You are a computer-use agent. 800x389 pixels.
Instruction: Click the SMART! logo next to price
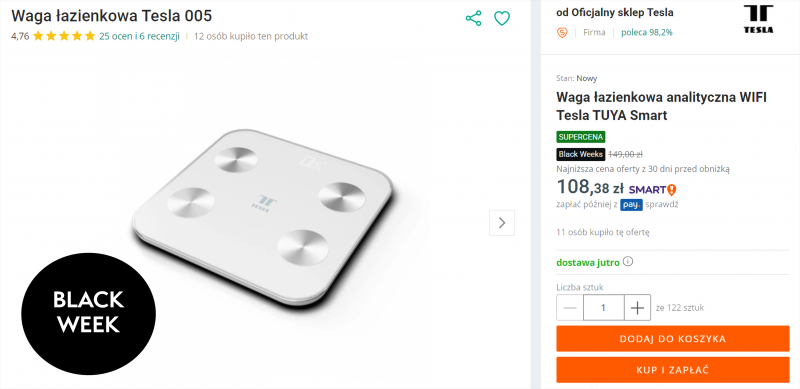pyautogui.click(x=652, y=190)
